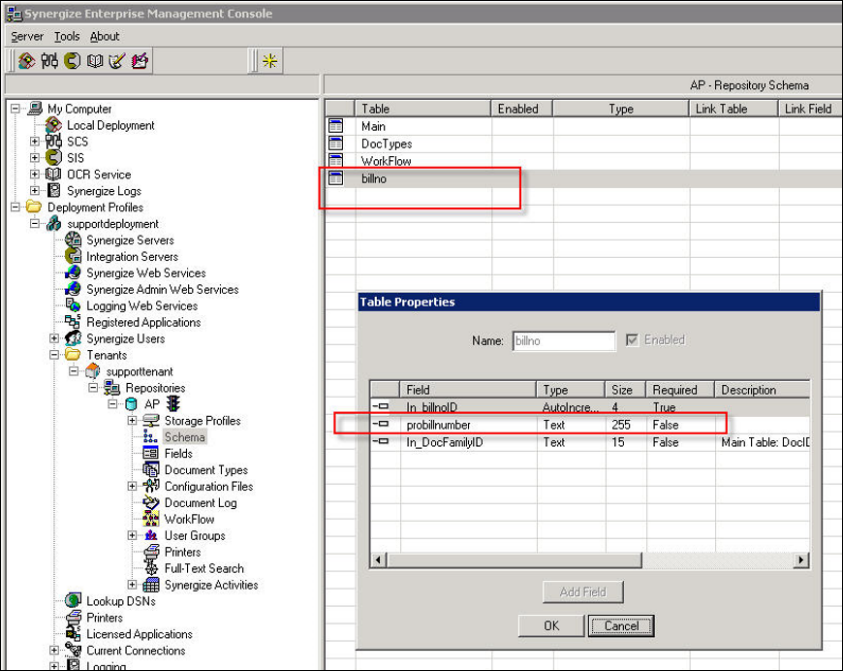Viewport: 843px width, 671px height.
Task: Click the Link Table column header
Action: pos(733,109)
